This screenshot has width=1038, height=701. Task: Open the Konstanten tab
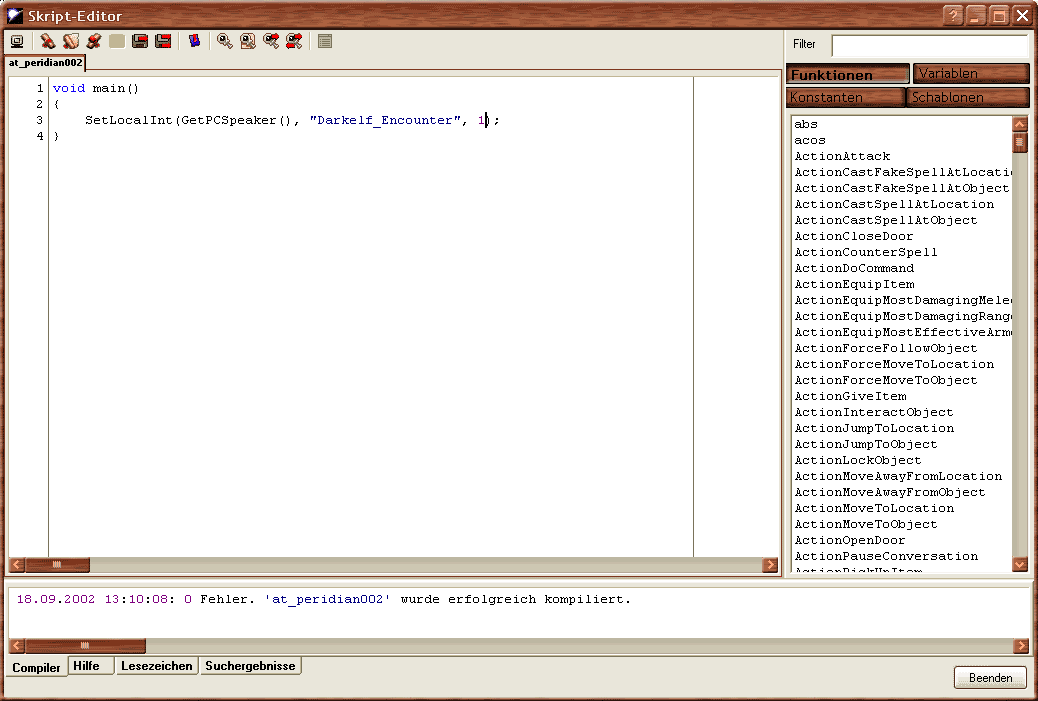pyautogui.click(x=846, y=98)
